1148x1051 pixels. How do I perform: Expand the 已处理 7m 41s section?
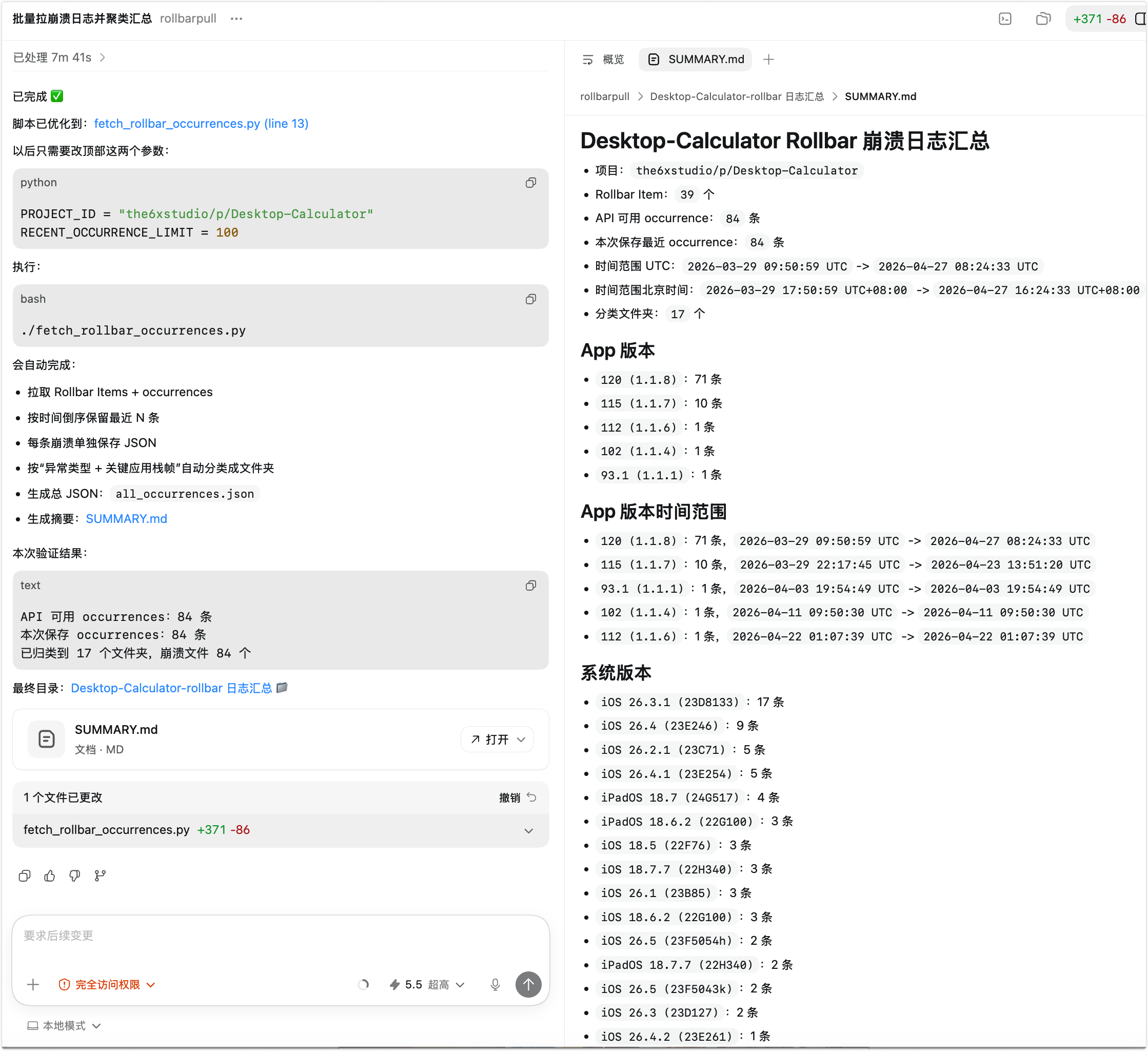pyautogui.click(x=59, y=57)
